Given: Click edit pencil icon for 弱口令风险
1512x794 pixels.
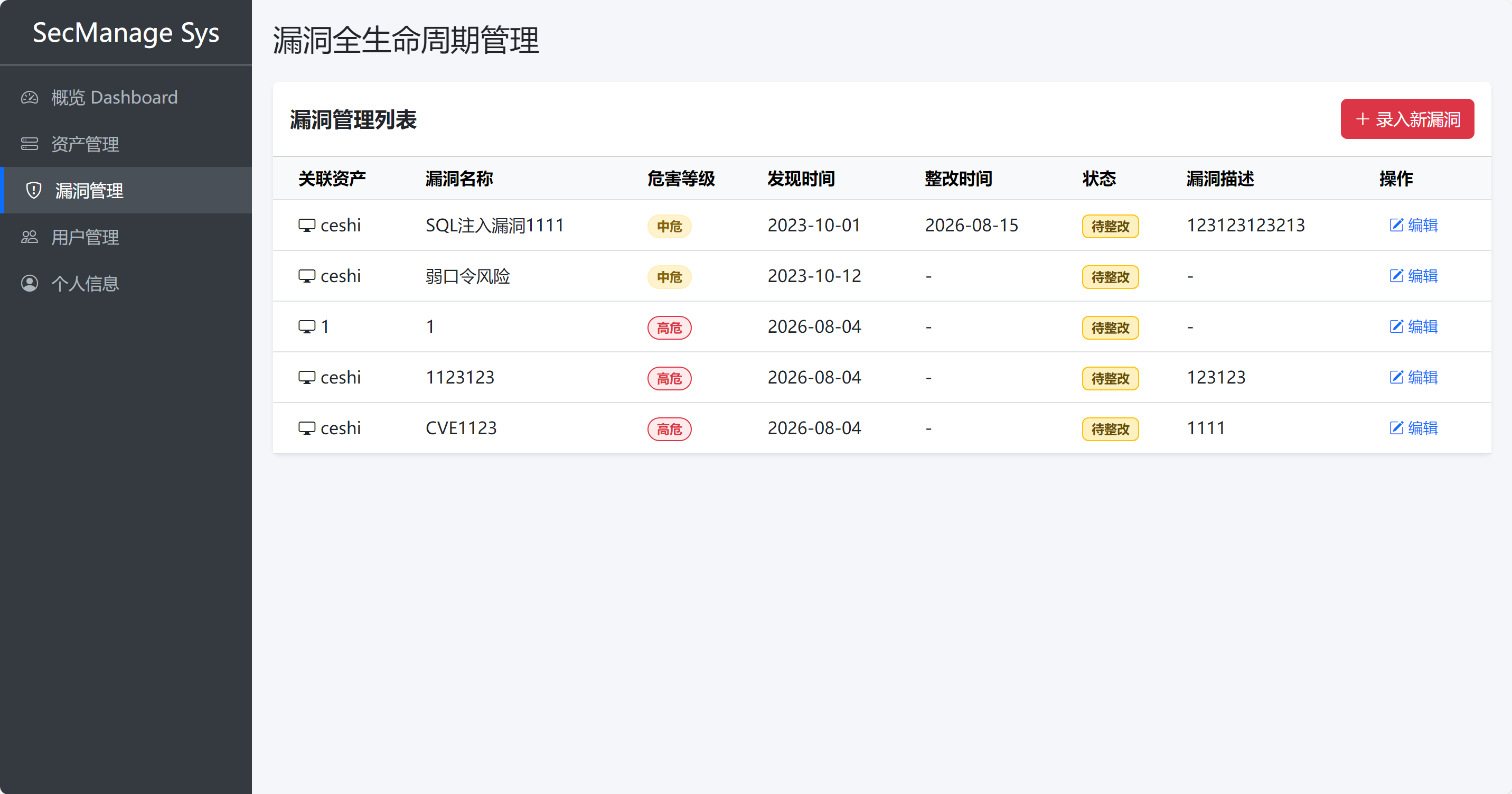Looking at the screenshot, I should point(1396,275).
